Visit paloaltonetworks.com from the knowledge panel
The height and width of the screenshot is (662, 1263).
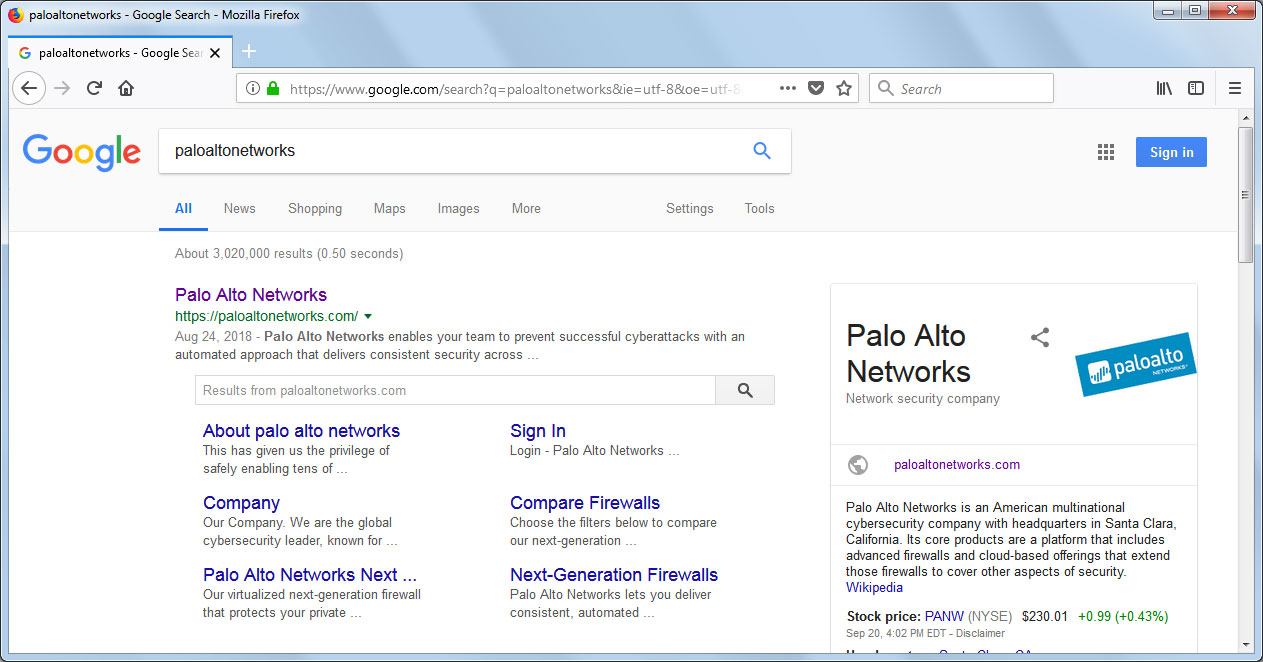coord(957,464)
